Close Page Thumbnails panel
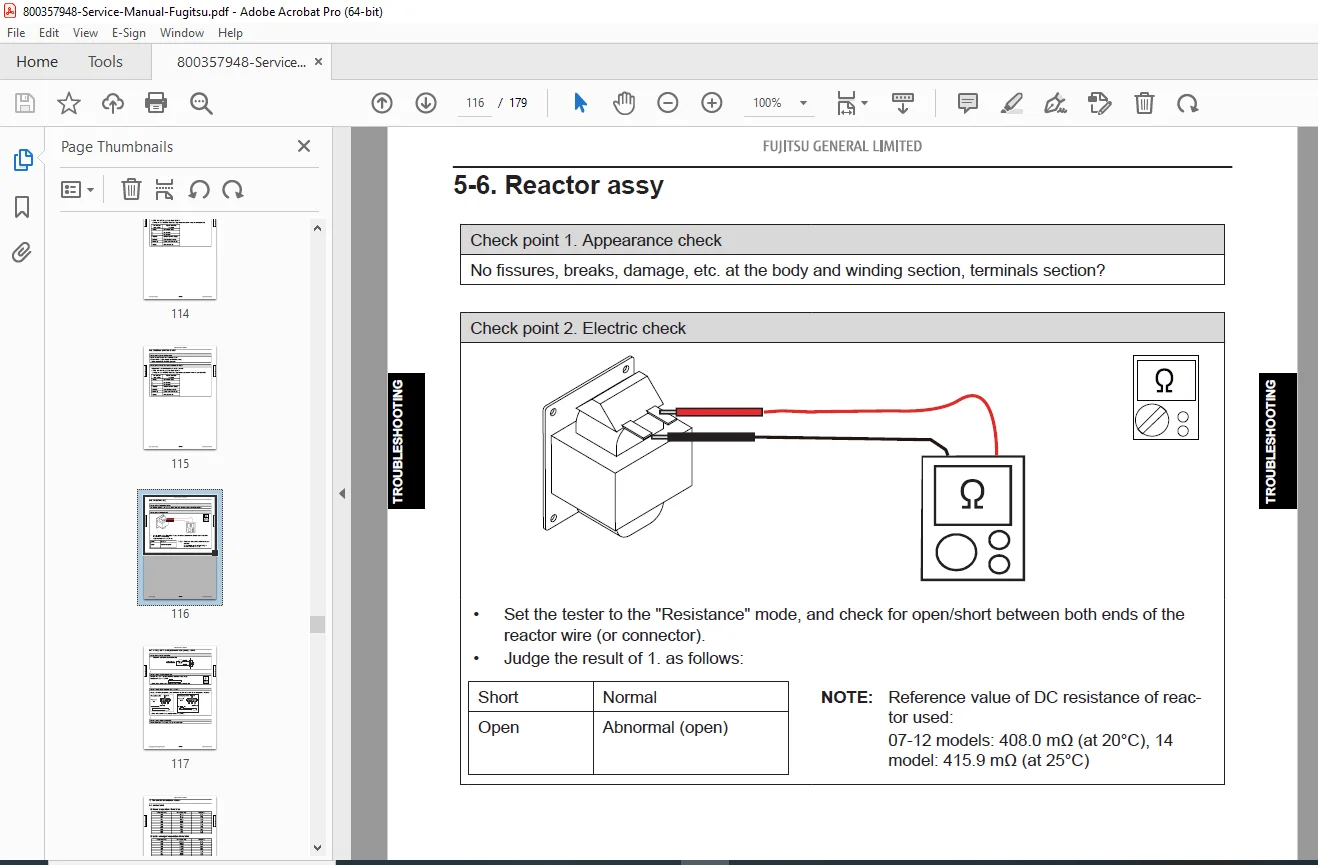This screenshot has height=865, width=1318. [304, 146]
